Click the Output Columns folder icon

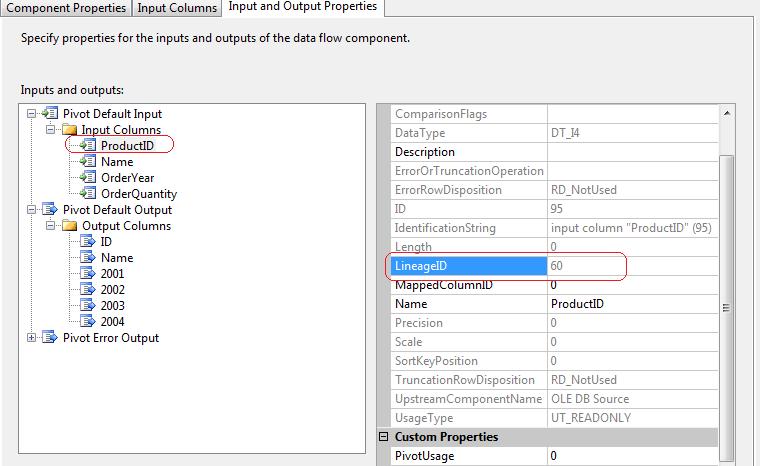click(x=68, y=226)
